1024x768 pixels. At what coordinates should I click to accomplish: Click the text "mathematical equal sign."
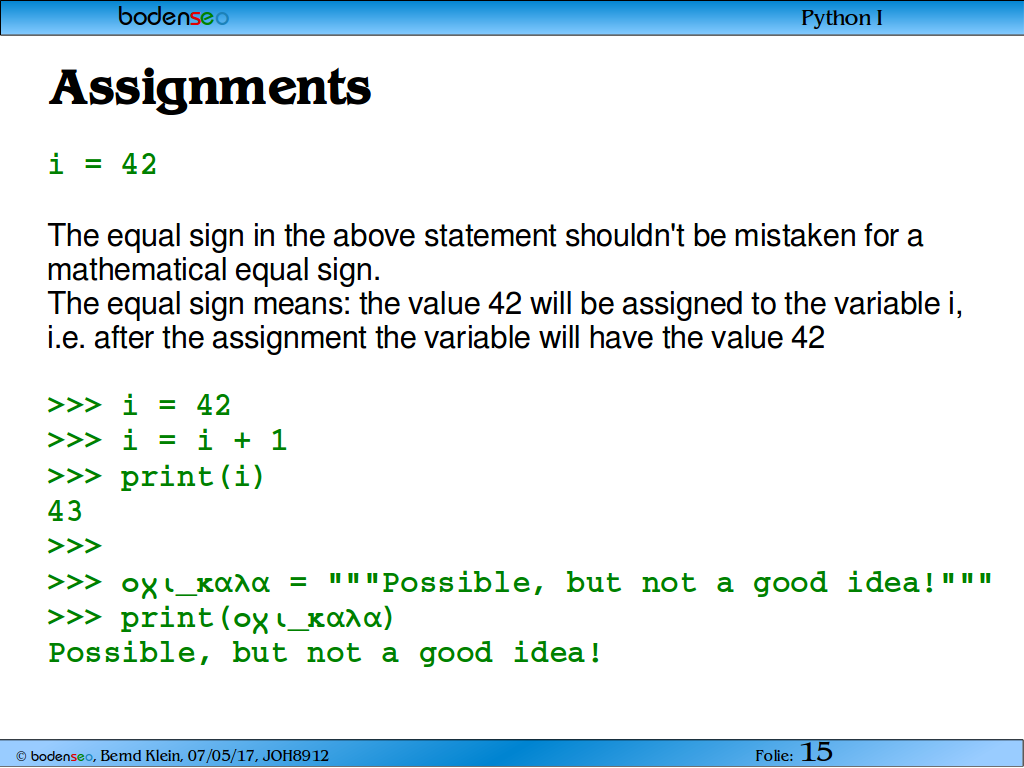tap(214, 270)
